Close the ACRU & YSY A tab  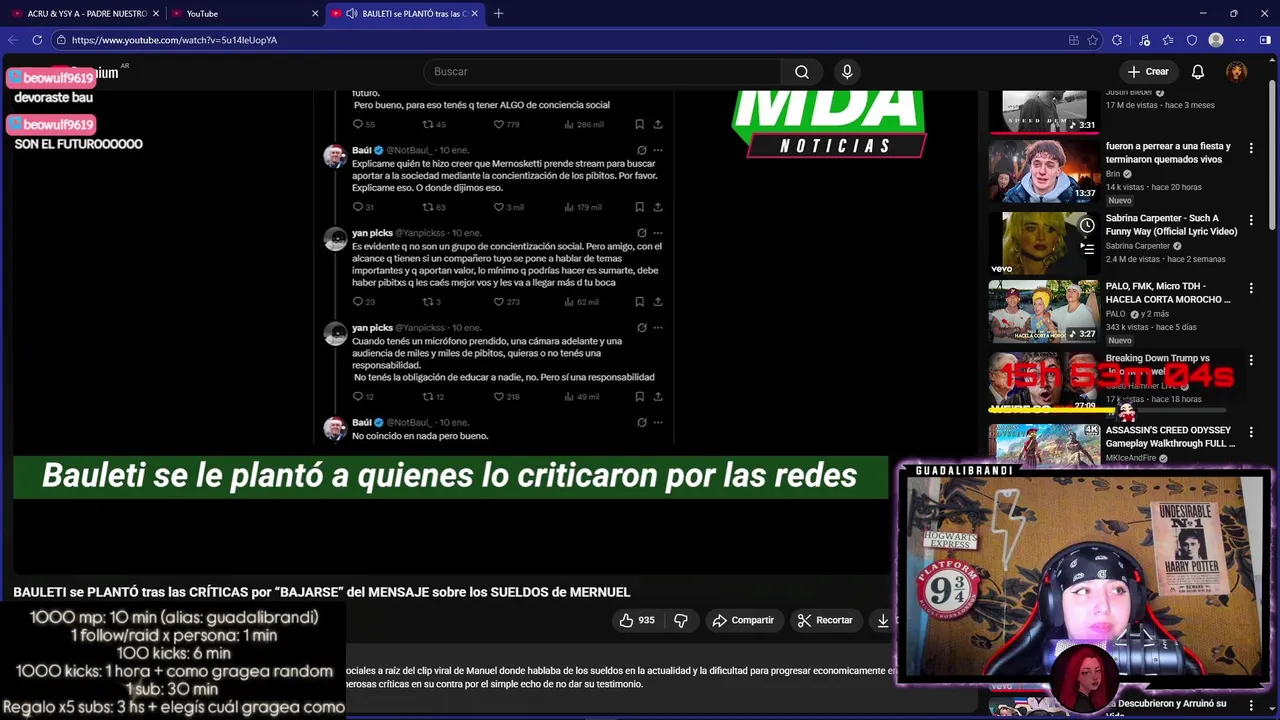tap(156, 13)
